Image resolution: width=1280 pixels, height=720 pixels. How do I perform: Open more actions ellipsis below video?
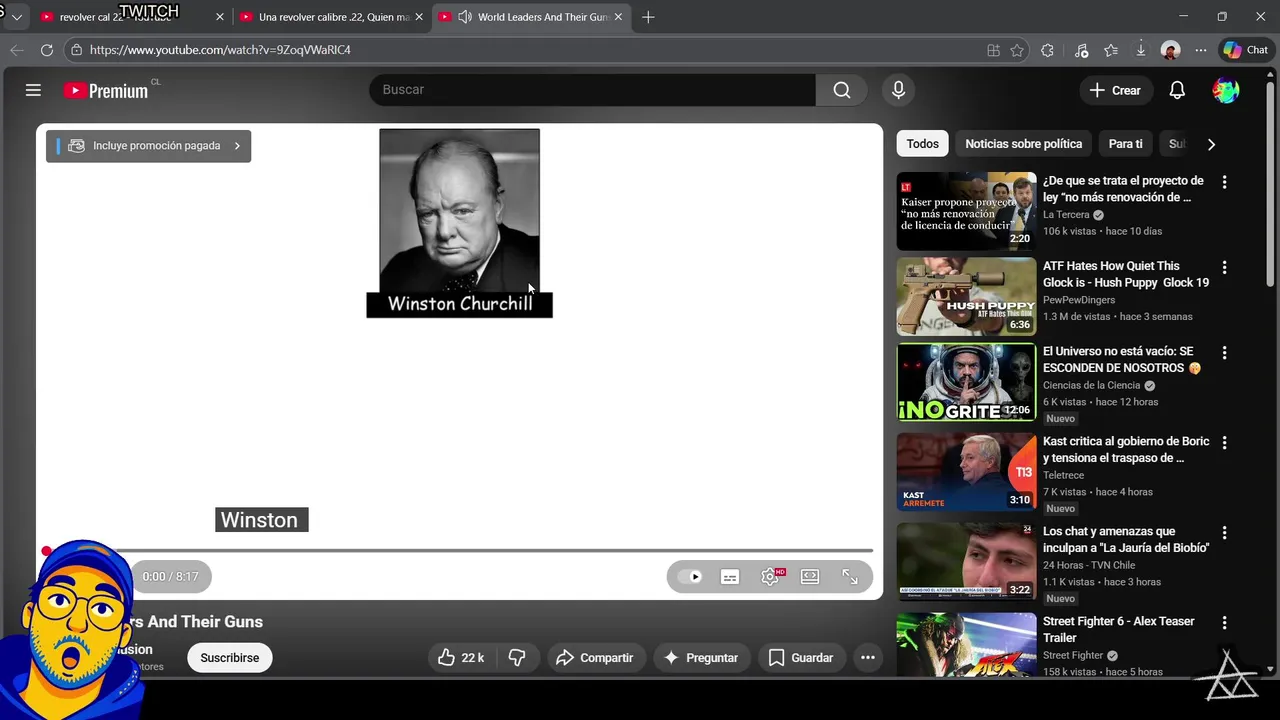click(868, 657)
